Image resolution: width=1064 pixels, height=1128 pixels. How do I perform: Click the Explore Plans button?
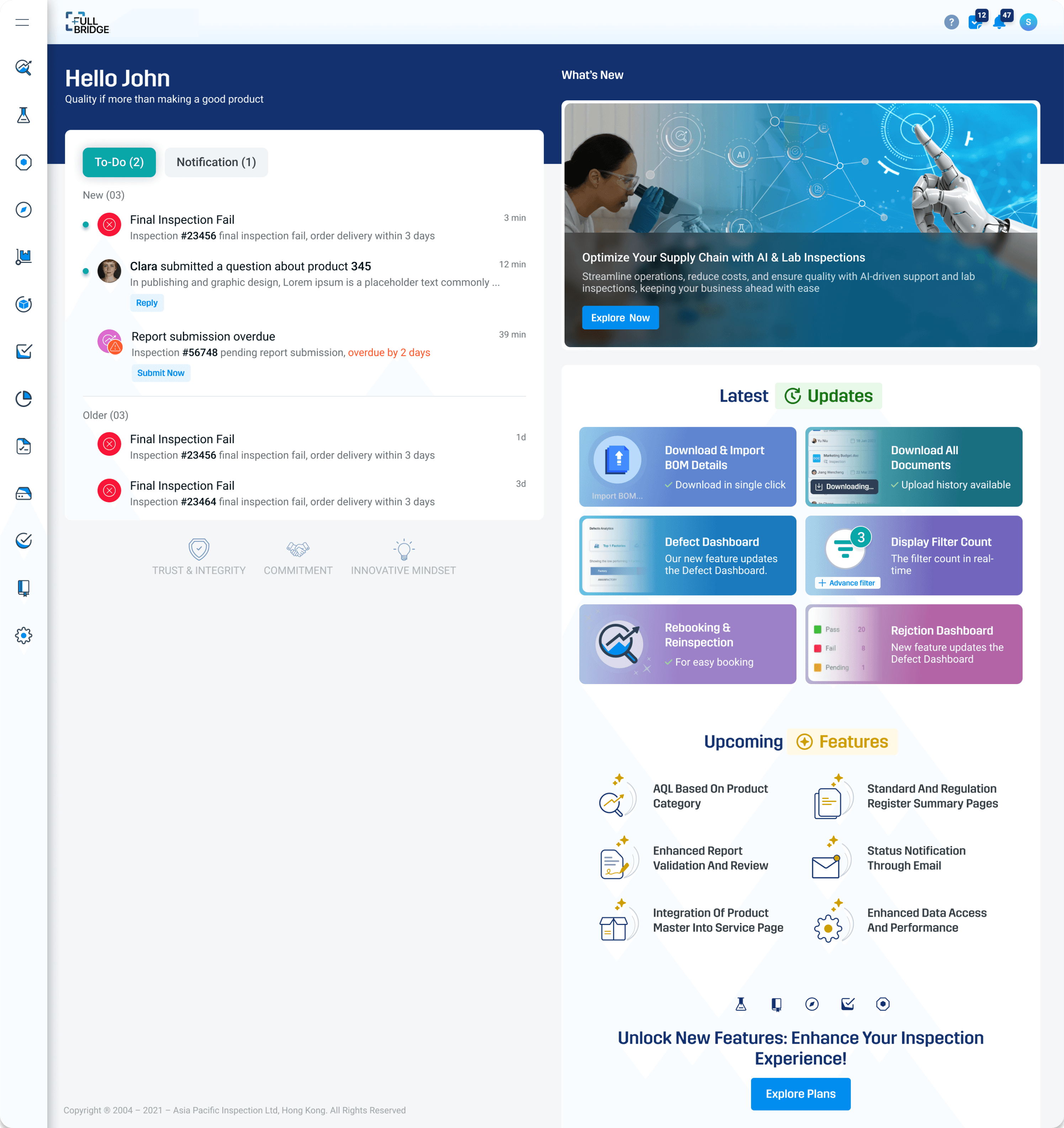click(x=800, y=1093)
